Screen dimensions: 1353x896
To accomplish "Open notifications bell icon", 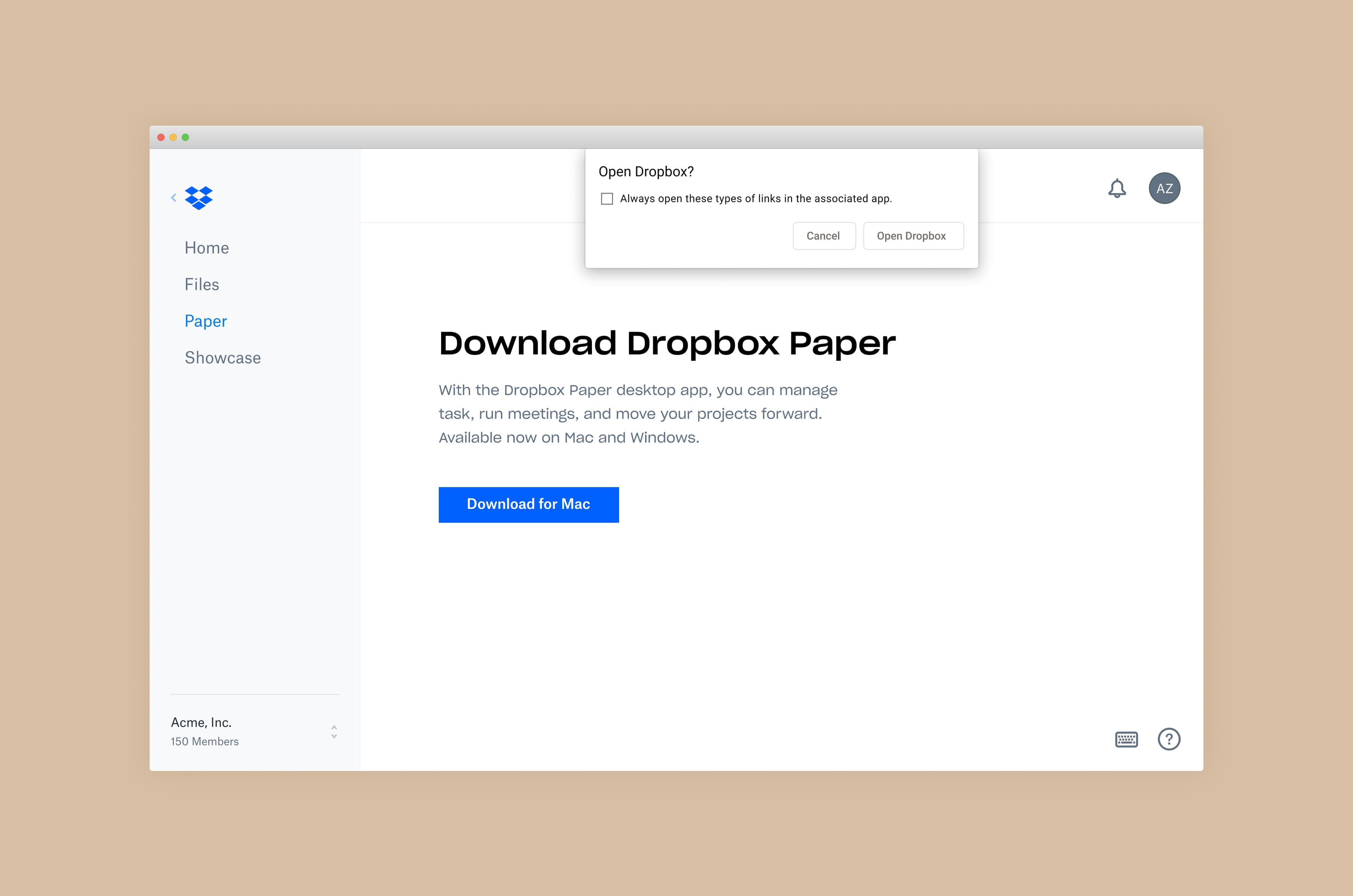I will click(1117, 188).
